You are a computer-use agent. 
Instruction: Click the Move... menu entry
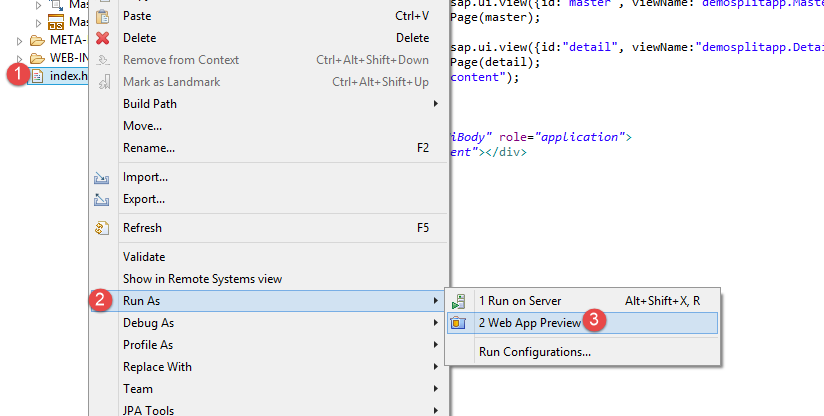point(142,126)
